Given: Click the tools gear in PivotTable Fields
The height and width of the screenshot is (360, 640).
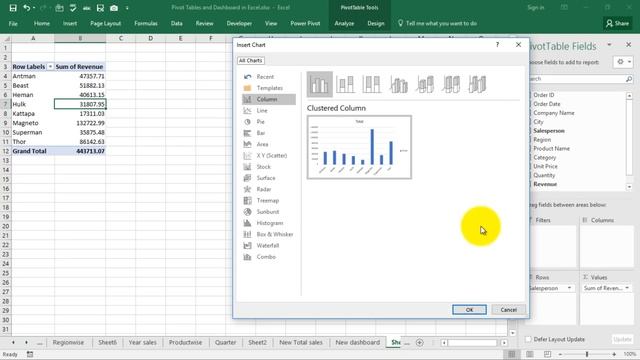Looking at the screenshot, I should (623, 62).
